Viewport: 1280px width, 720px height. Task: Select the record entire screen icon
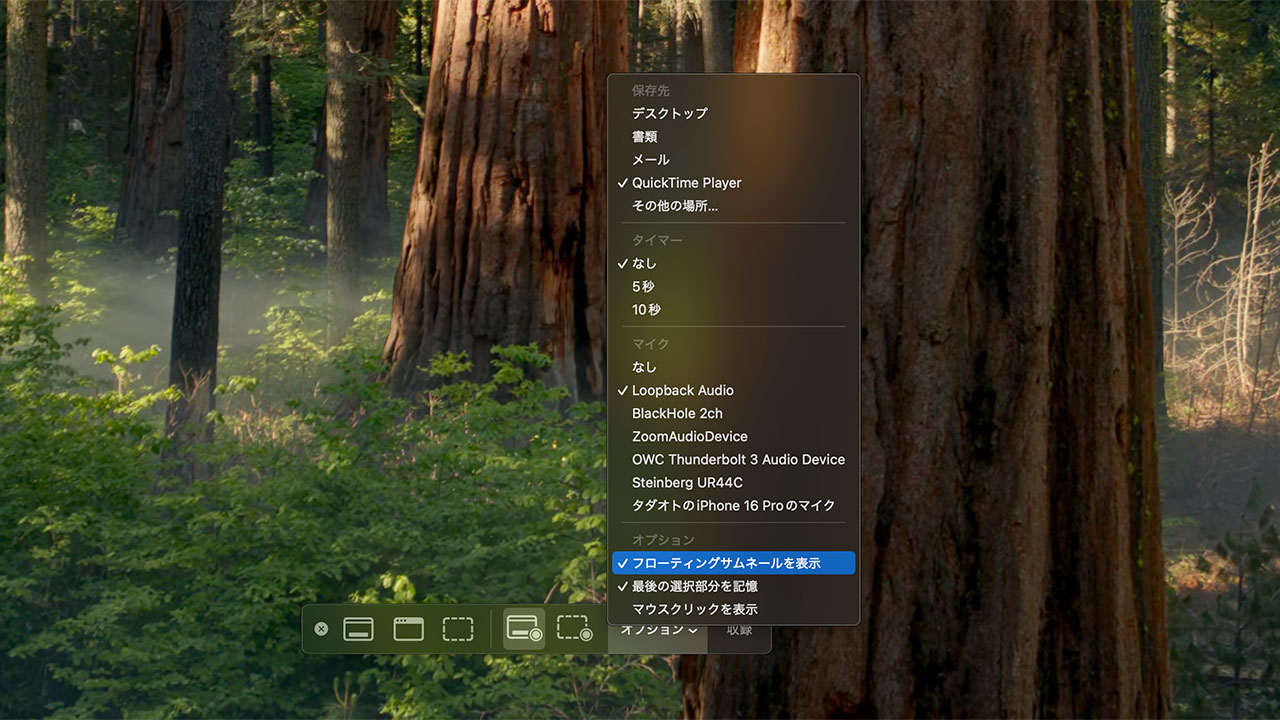pyautogui.click(x=524, y=629)
